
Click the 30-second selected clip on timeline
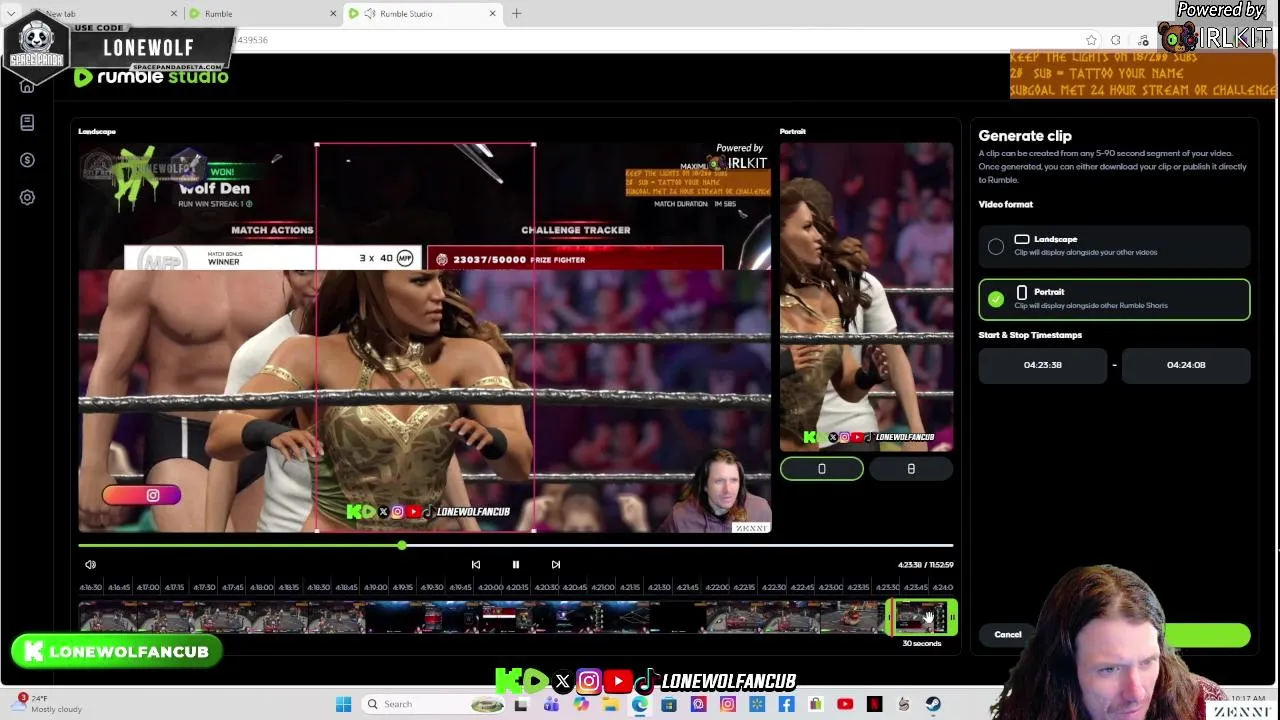point(922,619)
